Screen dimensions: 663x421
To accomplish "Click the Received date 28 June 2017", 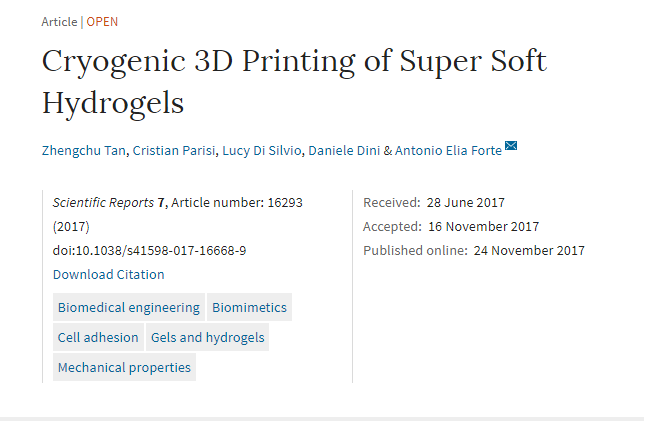I will point(468,202).
